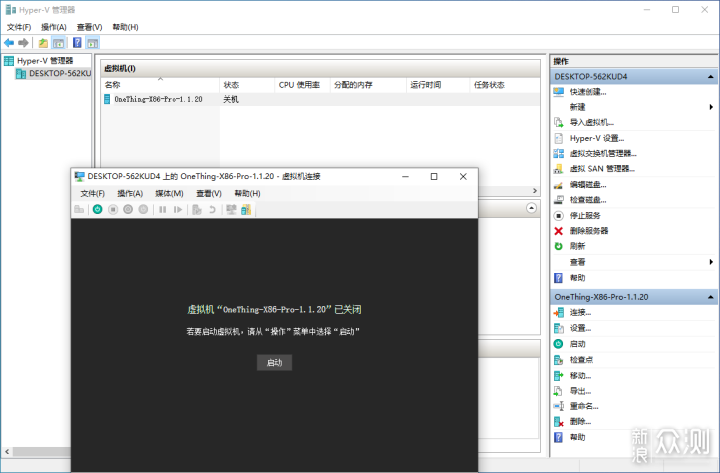Click Help action under OneThing-X86-Pro-1.1.20 section
720x473 pixels.
click(x=577, y=437)
